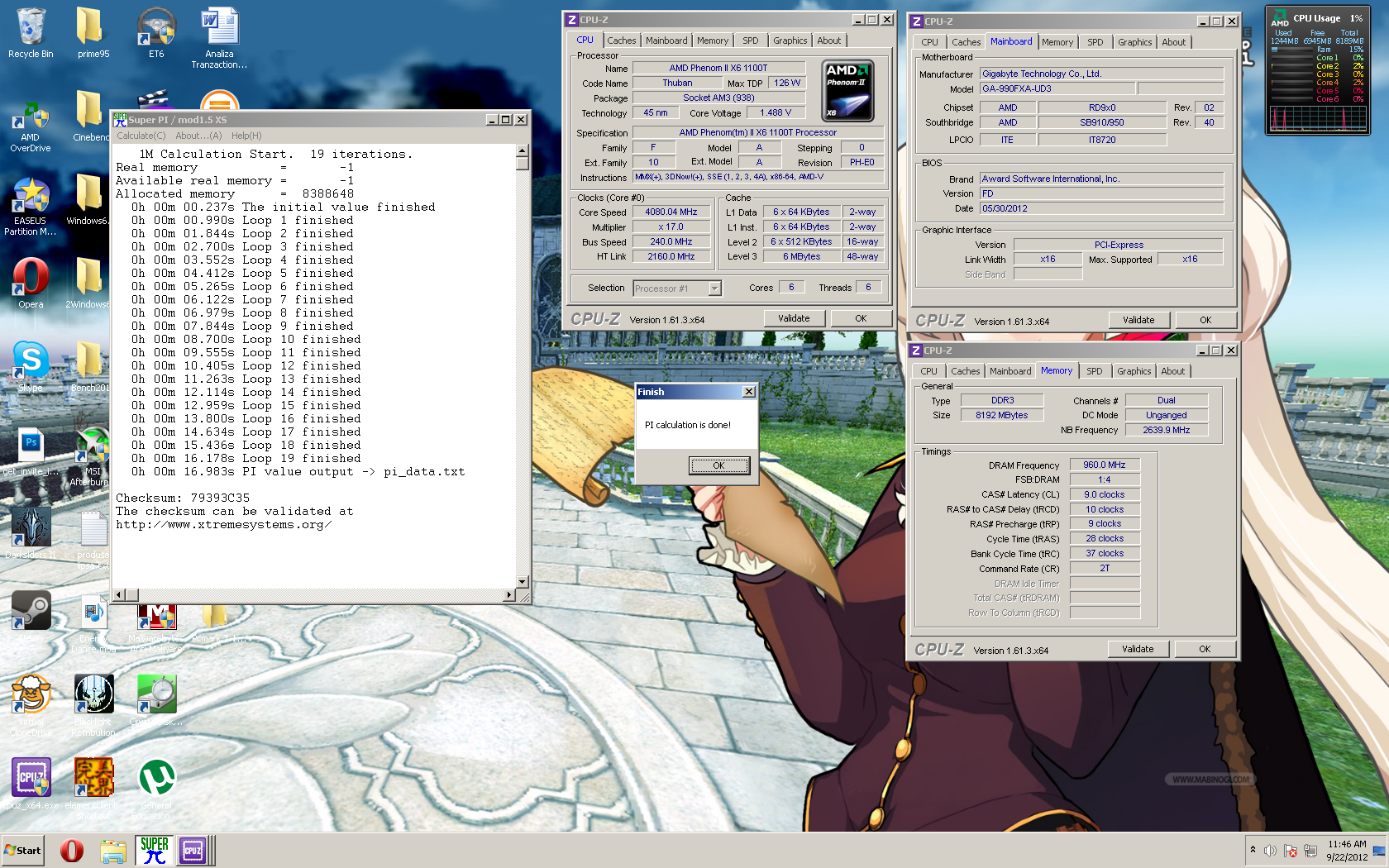1389x868 pixels.
Task: Switch to Super PI taskbar button
Action: click(x=155, y=850)
